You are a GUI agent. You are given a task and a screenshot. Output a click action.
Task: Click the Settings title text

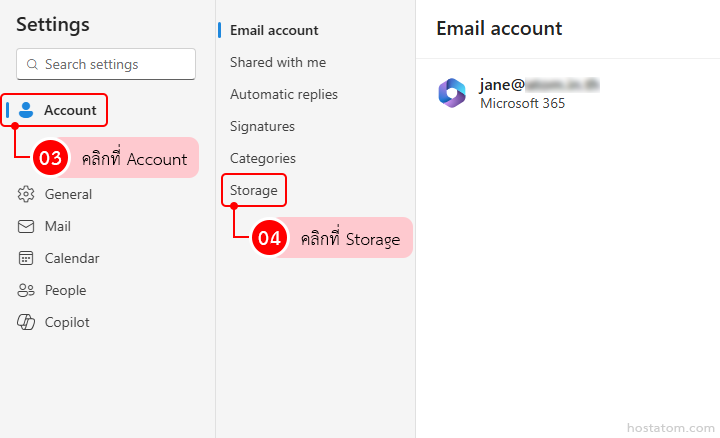pyautogui.click(x=53, y=24)
